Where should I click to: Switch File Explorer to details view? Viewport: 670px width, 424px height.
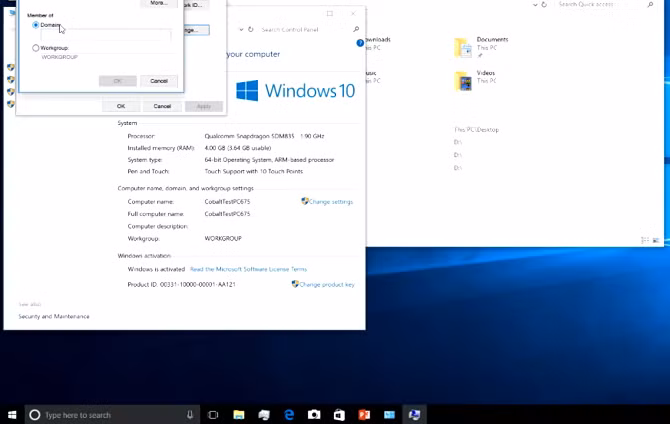click(645, 241)
